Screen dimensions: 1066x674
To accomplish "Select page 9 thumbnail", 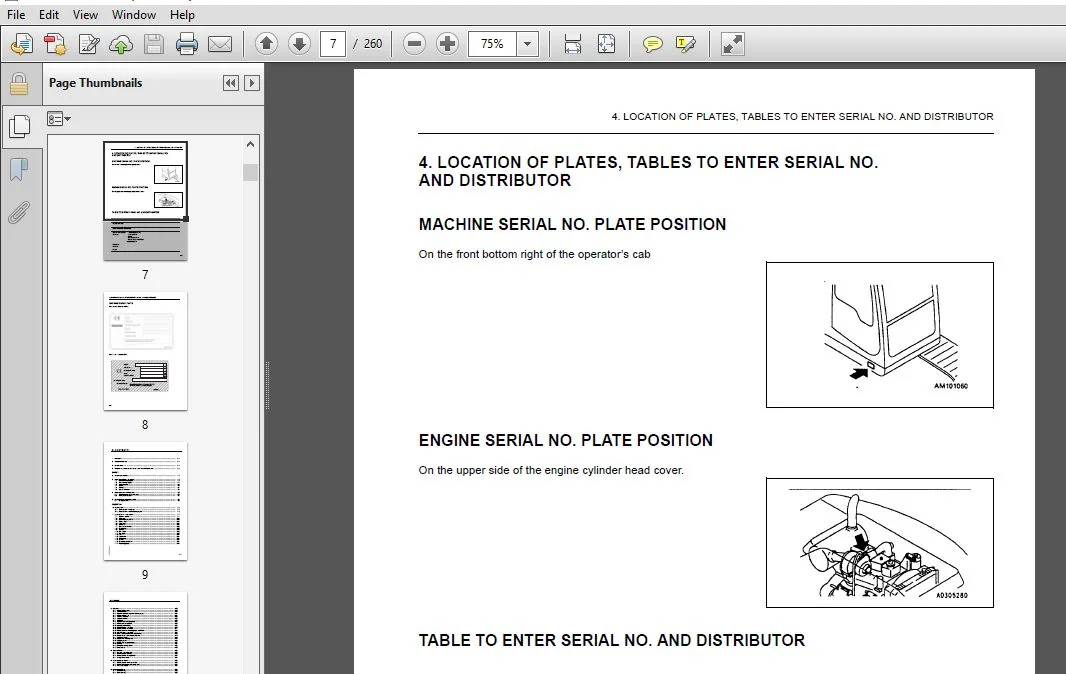I will point(145,501).
